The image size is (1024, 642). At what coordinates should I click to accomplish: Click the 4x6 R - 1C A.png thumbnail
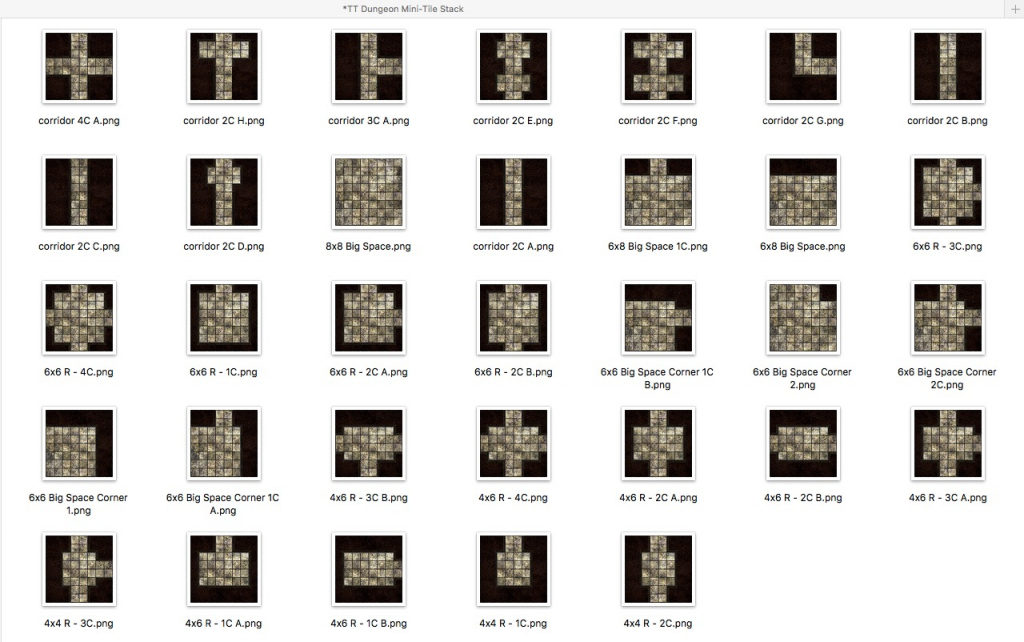coord(223,569)
